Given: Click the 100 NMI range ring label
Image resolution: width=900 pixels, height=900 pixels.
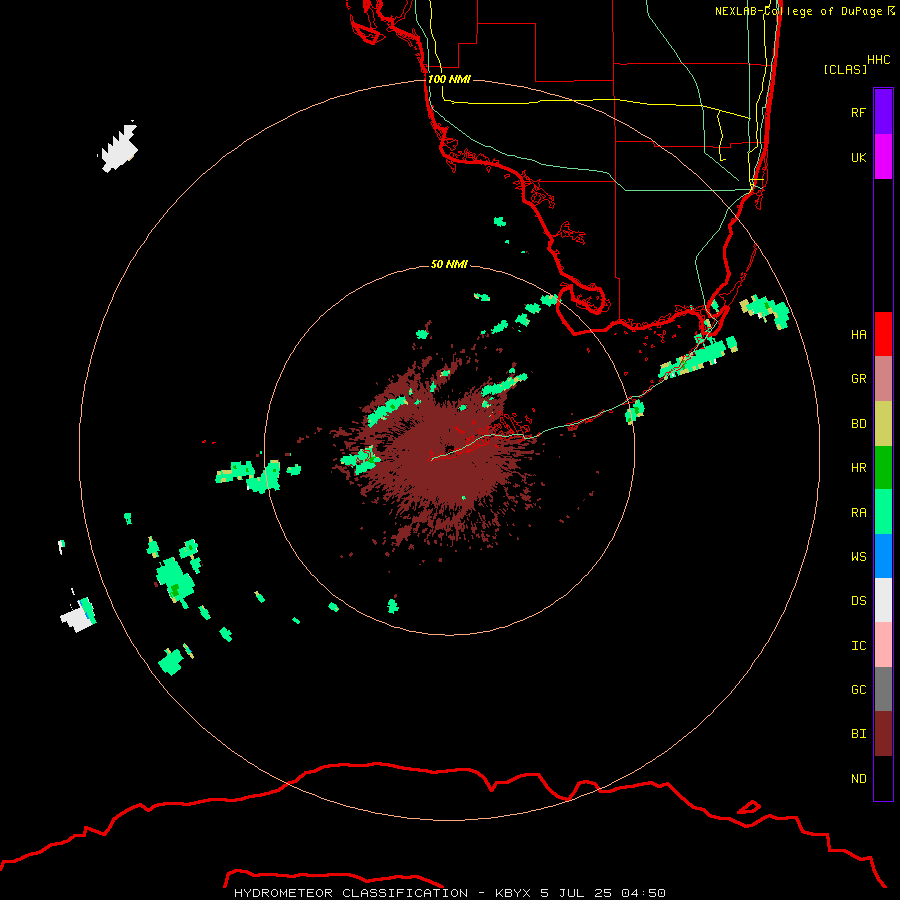Looking at the screenshot, I should coord(449,79).
